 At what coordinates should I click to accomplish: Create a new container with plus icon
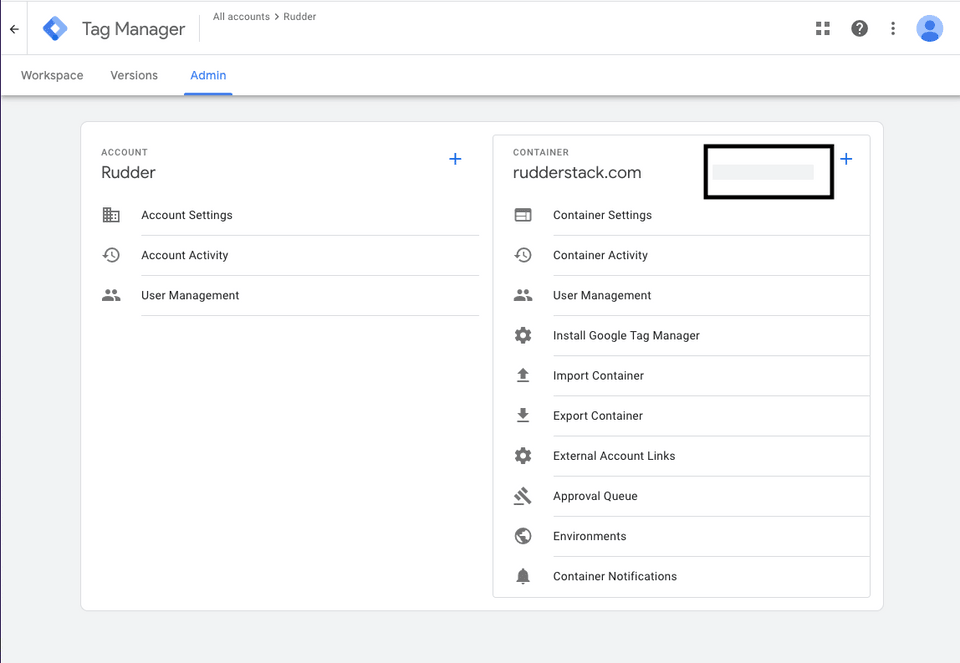(846, 159)
